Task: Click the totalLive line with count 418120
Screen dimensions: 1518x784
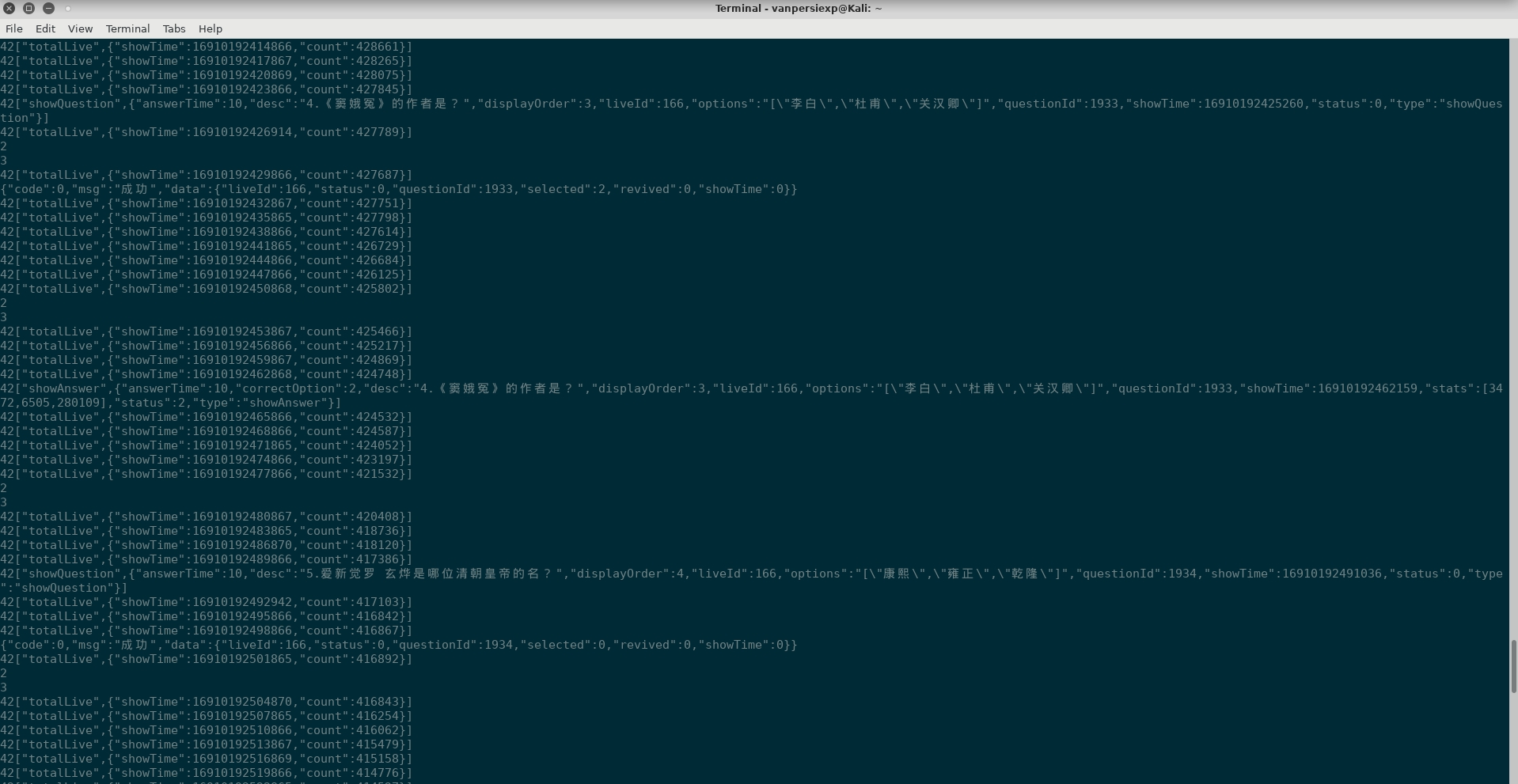Action: 206,545
